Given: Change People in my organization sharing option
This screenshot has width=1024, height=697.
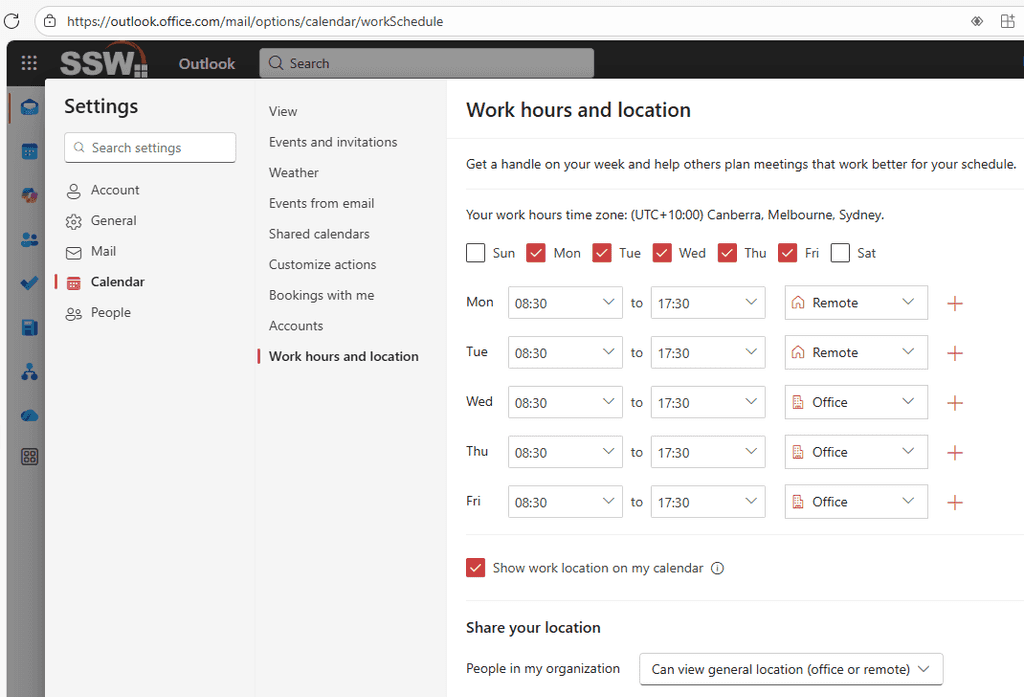Looking at the screenshot, I should 790,669.
